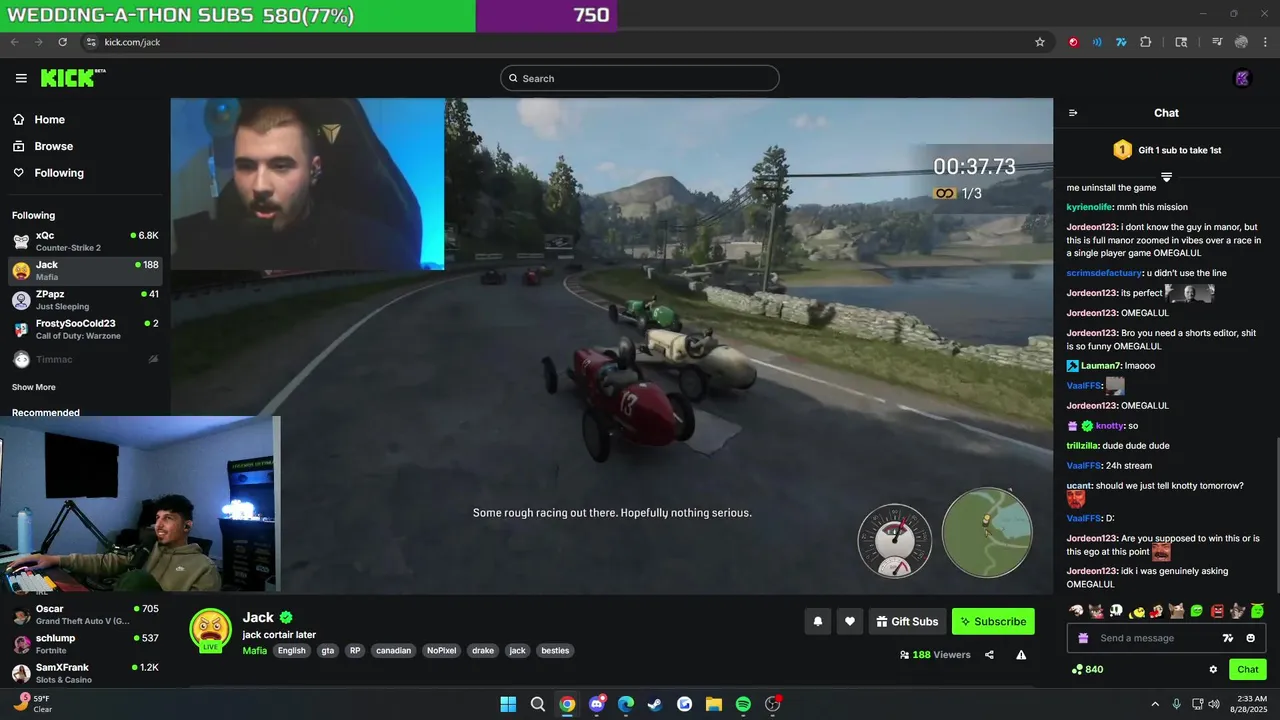Click the Mafia category link
The image size is (1280, 720).
[254, 650]
